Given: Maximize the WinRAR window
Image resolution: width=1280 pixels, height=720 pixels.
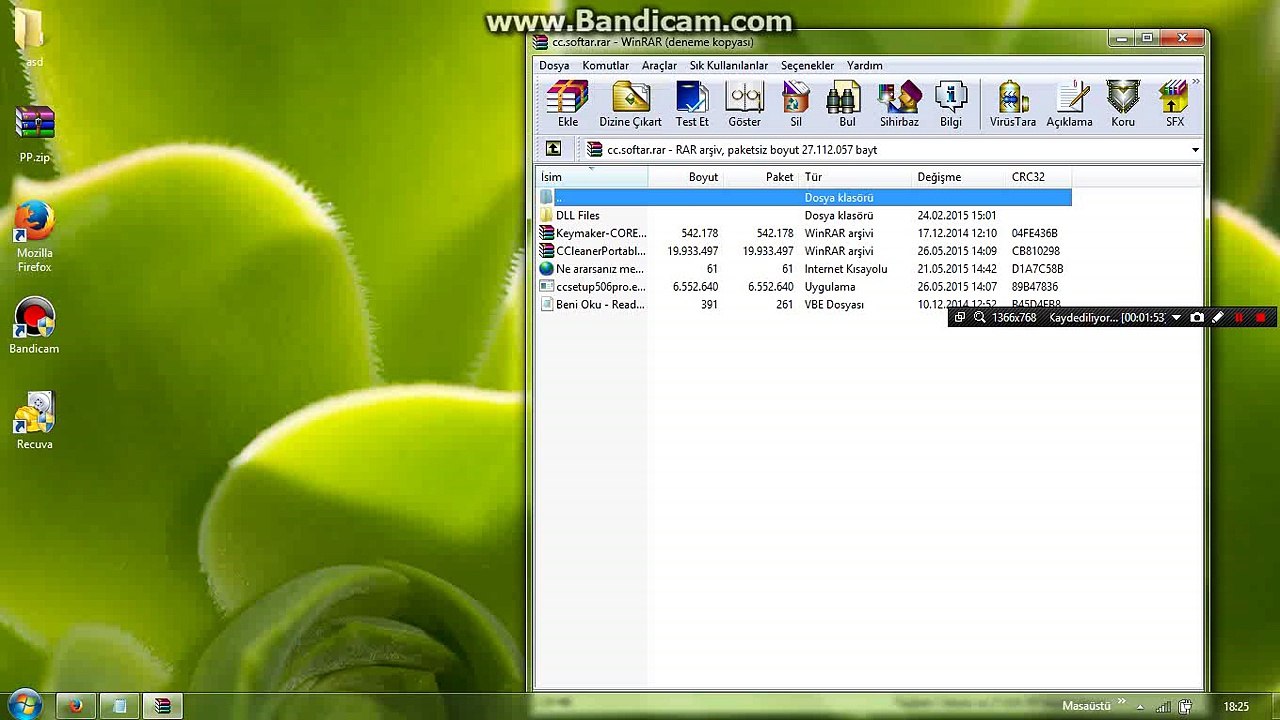Looking at the screenshot, I should [x=1148, y=39].
